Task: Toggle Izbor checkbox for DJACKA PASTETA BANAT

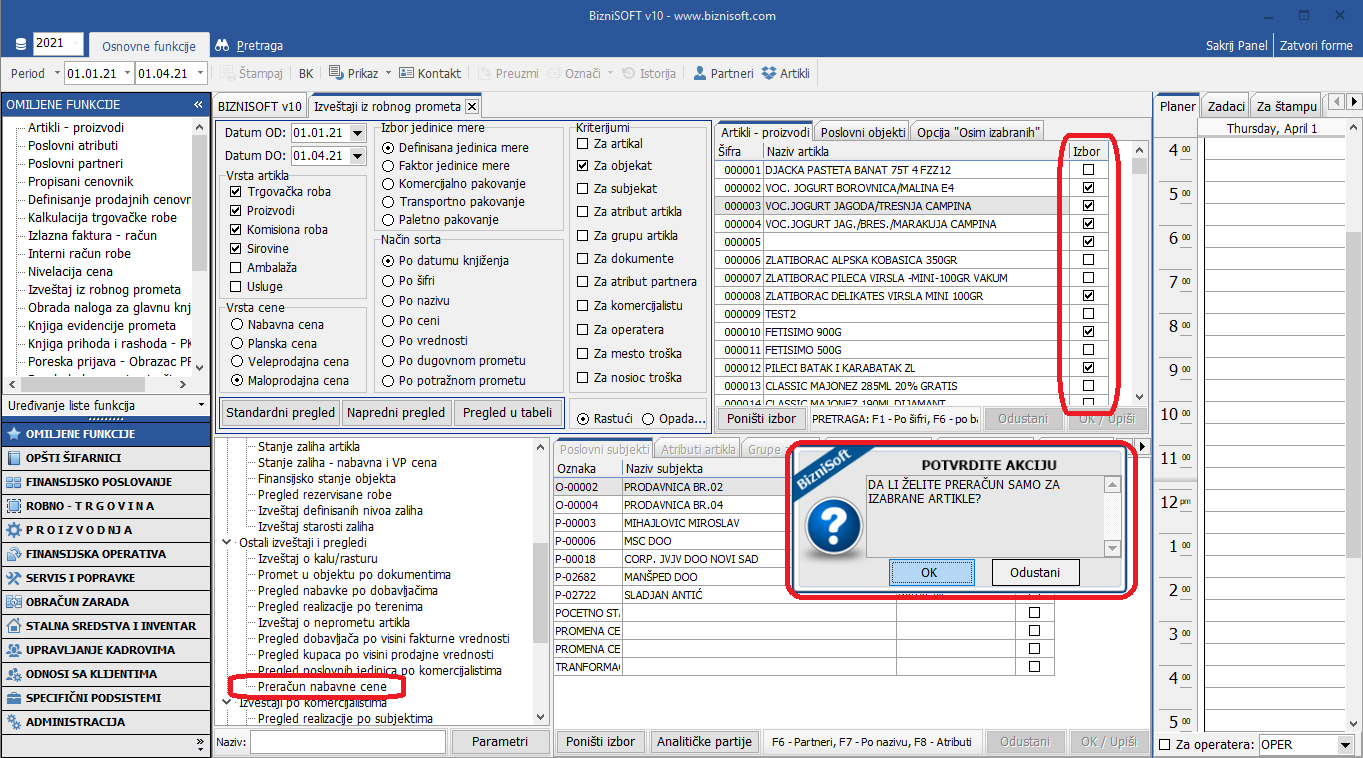Action: [1089, 170]
